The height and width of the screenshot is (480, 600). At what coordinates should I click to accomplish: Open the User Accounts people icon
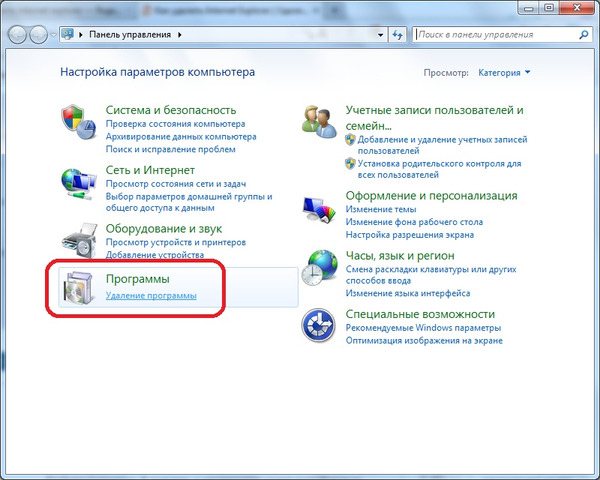[x=319, y=121]
